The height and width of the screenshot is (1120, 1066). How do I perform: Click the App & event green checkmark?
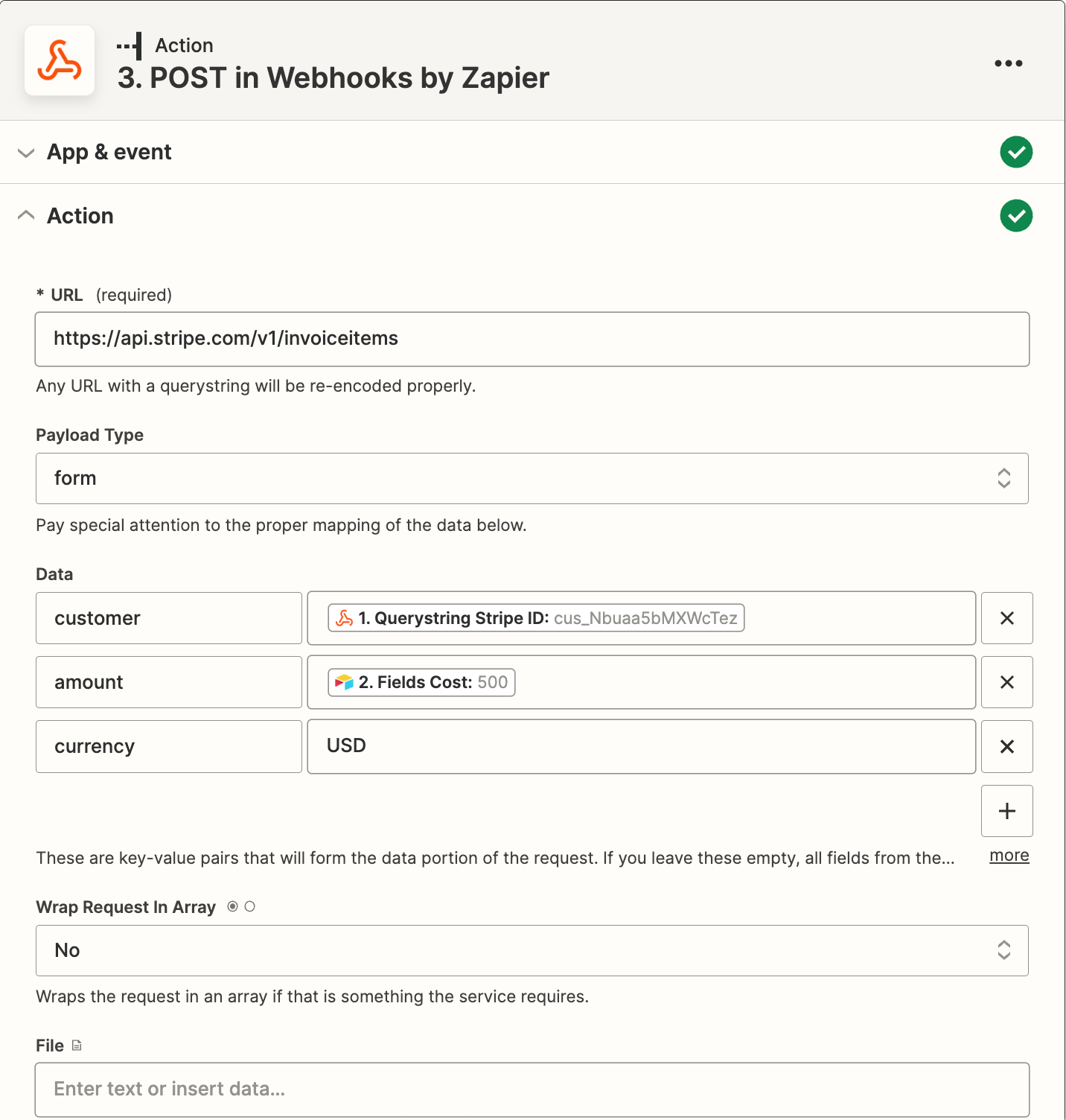pyautogui.click(x=1016, y=152)
